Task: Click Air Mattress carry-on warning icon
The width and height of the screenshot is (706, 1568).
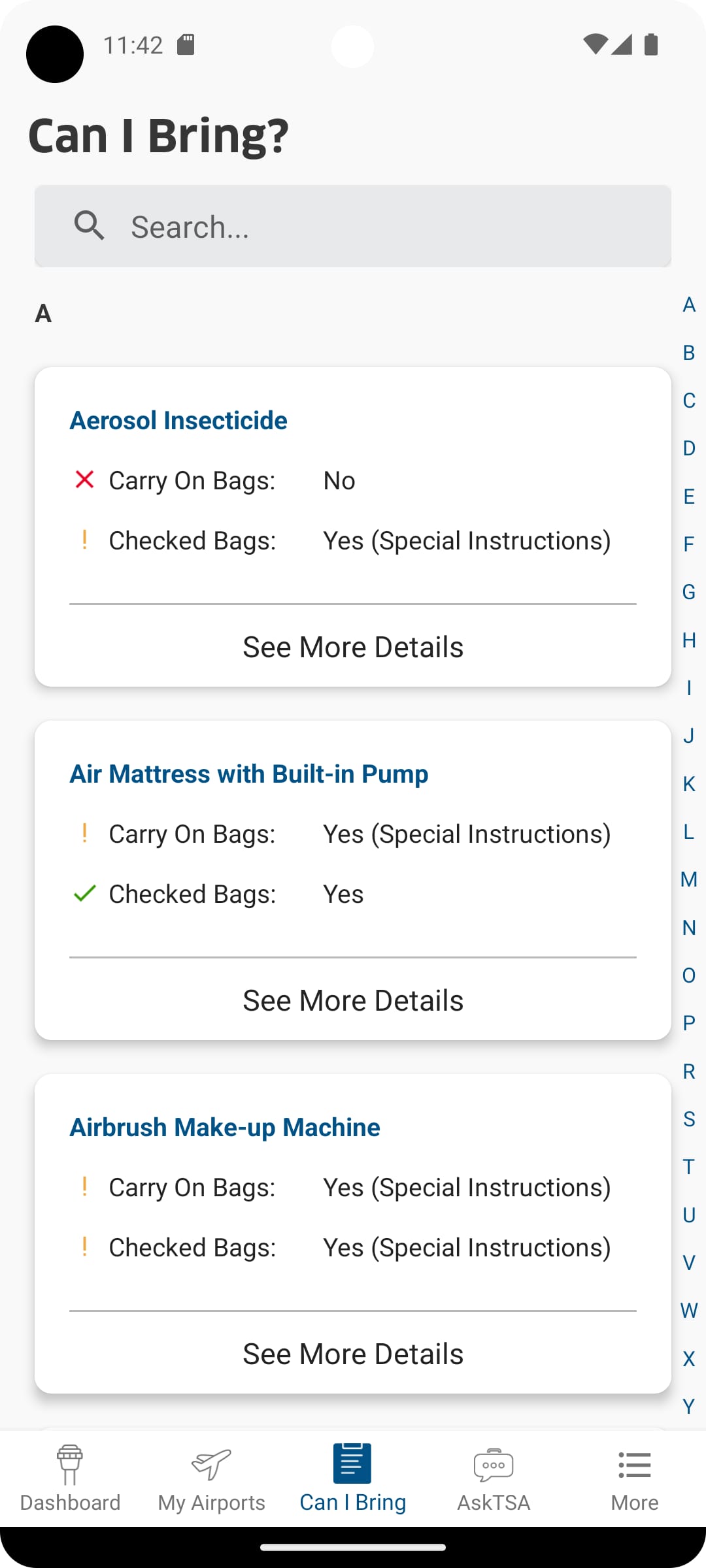Action: (x=84, y=834)
